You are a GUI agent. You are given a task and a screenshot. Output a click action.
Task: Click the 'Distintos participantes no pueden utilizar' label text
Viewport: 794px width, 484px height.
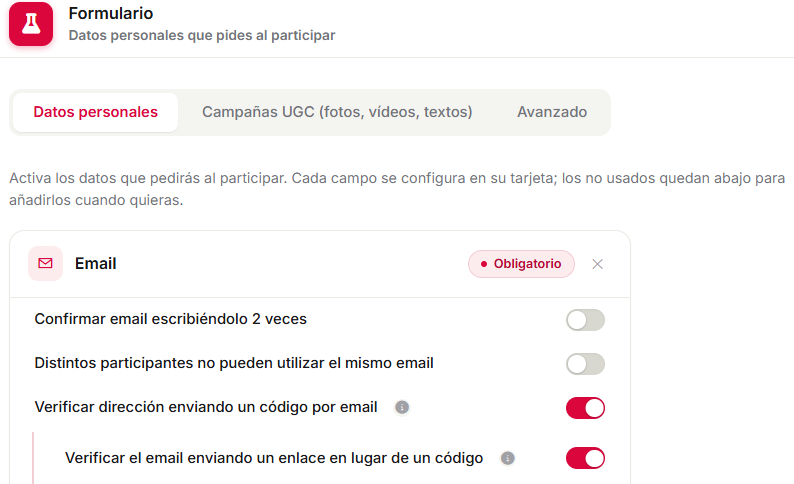coord(234,363)
